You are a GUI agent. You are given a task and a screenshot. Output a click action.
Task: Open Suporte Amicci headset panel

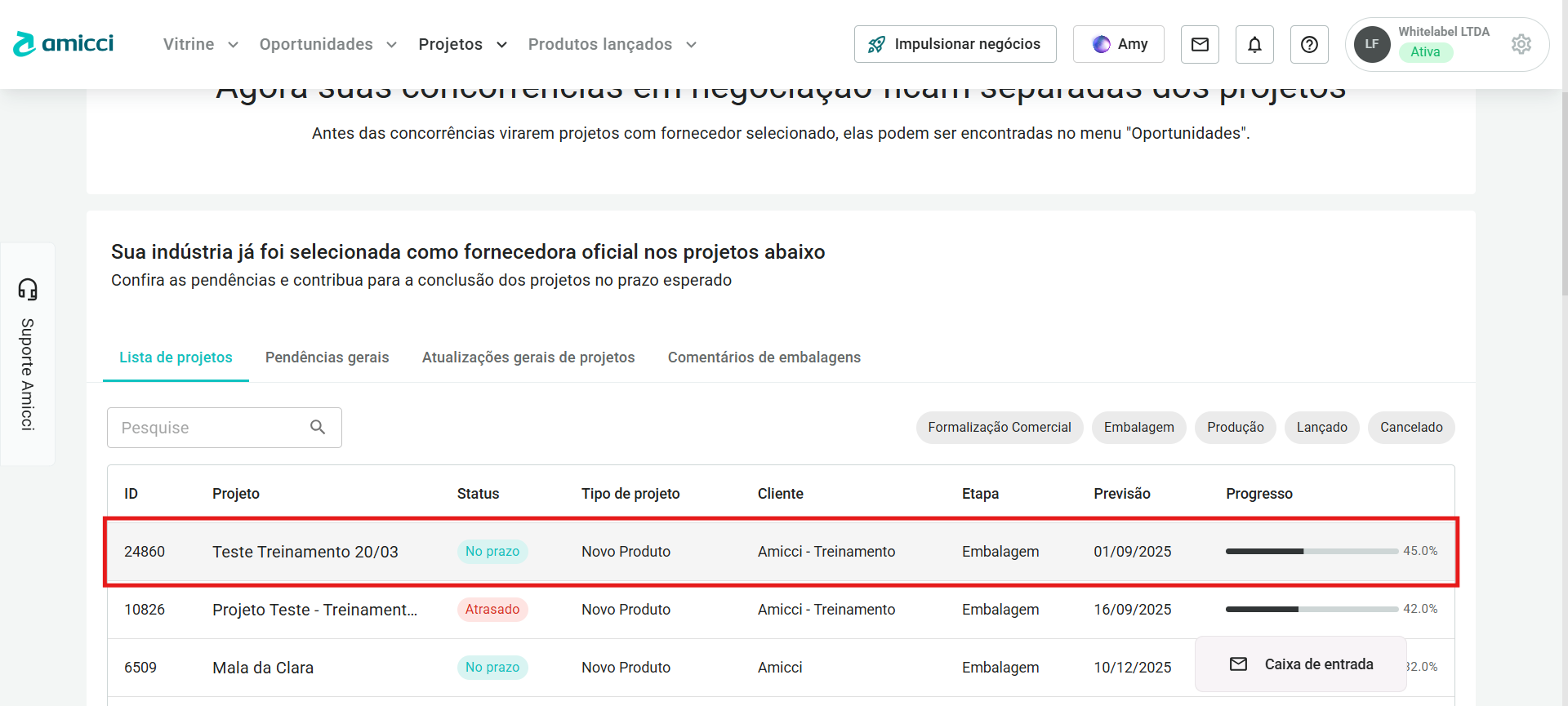pos(28,353)
